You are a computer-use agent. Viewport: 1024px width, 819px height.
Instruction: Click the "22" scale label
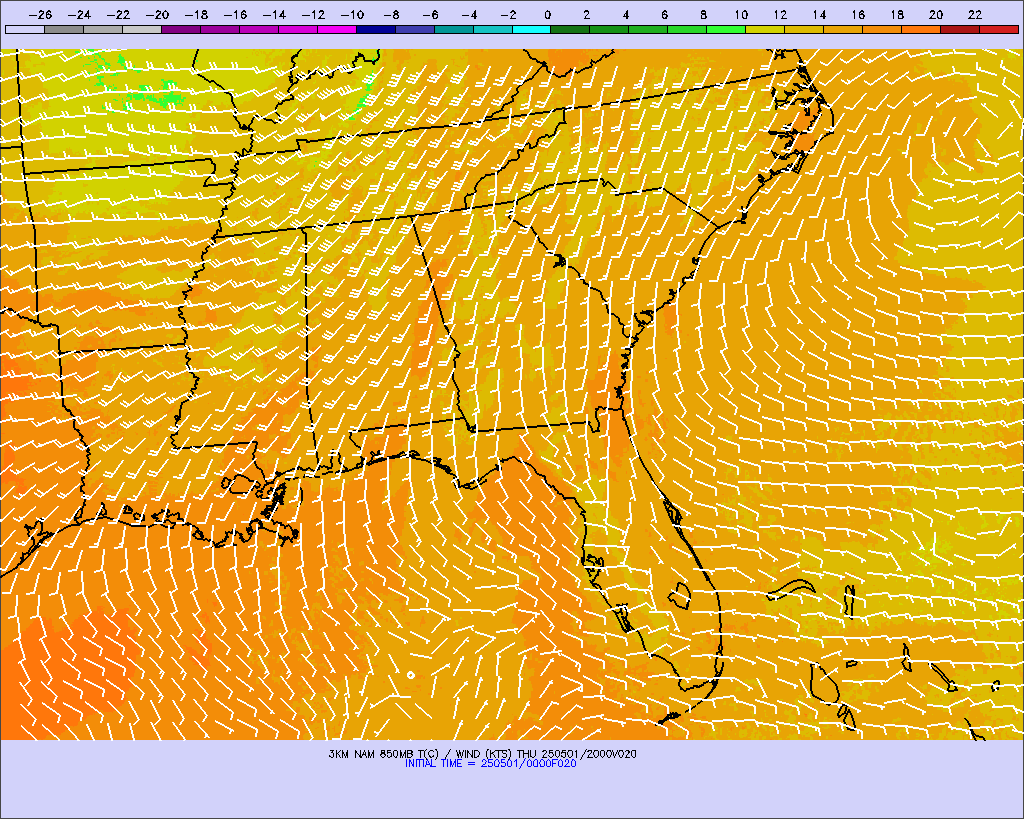[974, 15]
